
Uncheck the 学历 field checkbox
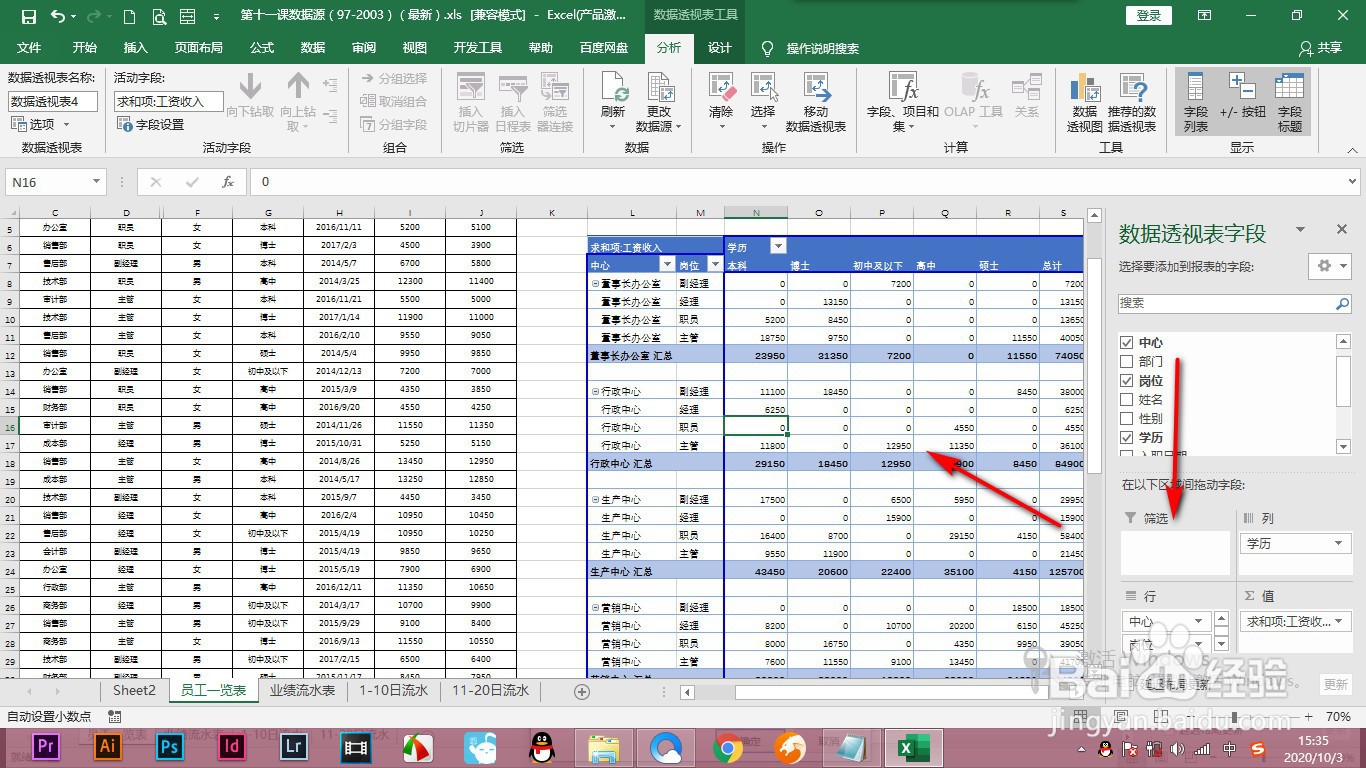click(x=1127, y=437)
